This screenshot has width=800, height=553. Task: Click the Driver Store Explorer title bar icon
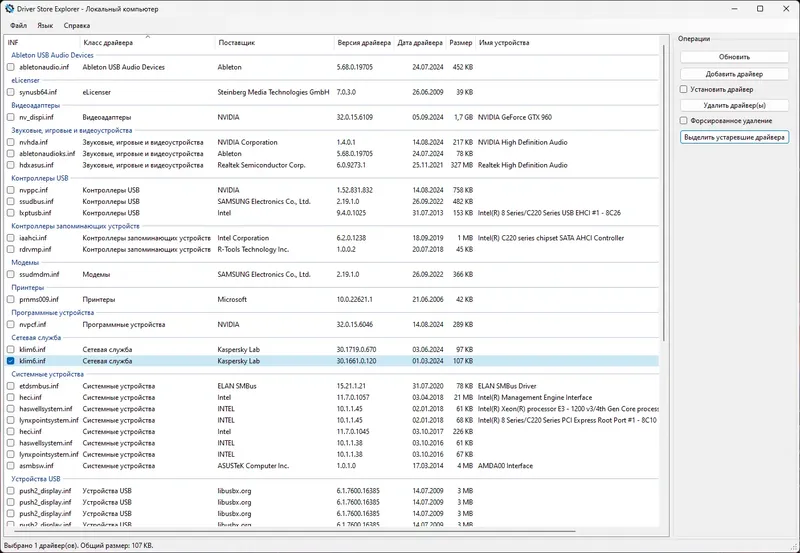click(x=9, y=9)
